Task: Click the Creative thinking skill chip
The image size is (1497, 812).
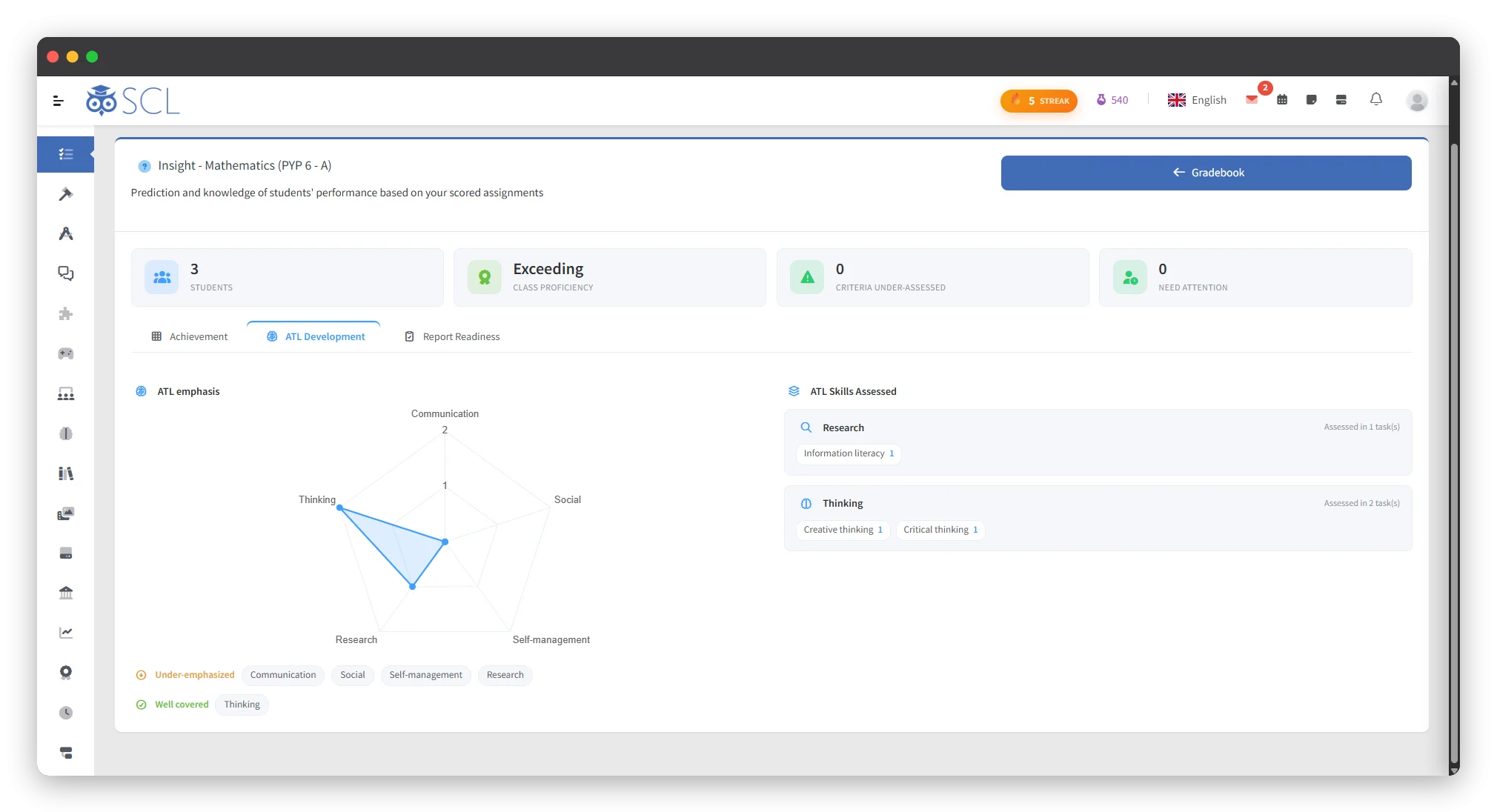Action: 843,530
